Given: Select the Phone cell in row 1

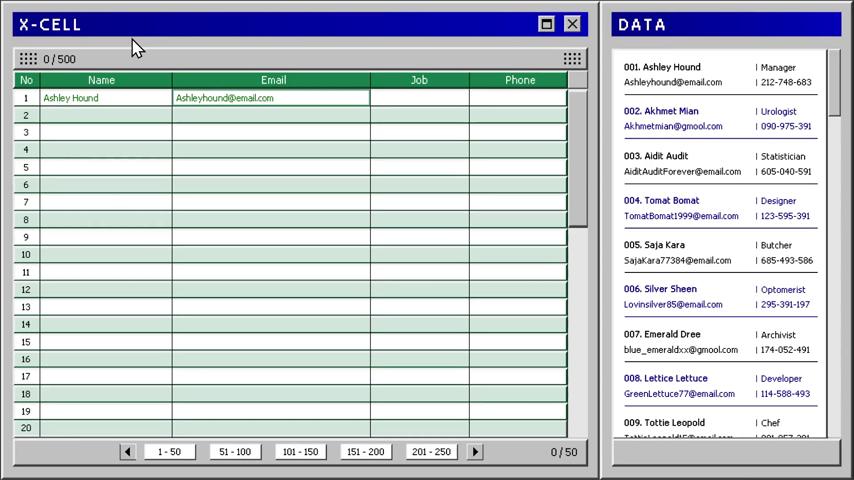Looking at the screenshot, I should point(517,98).
